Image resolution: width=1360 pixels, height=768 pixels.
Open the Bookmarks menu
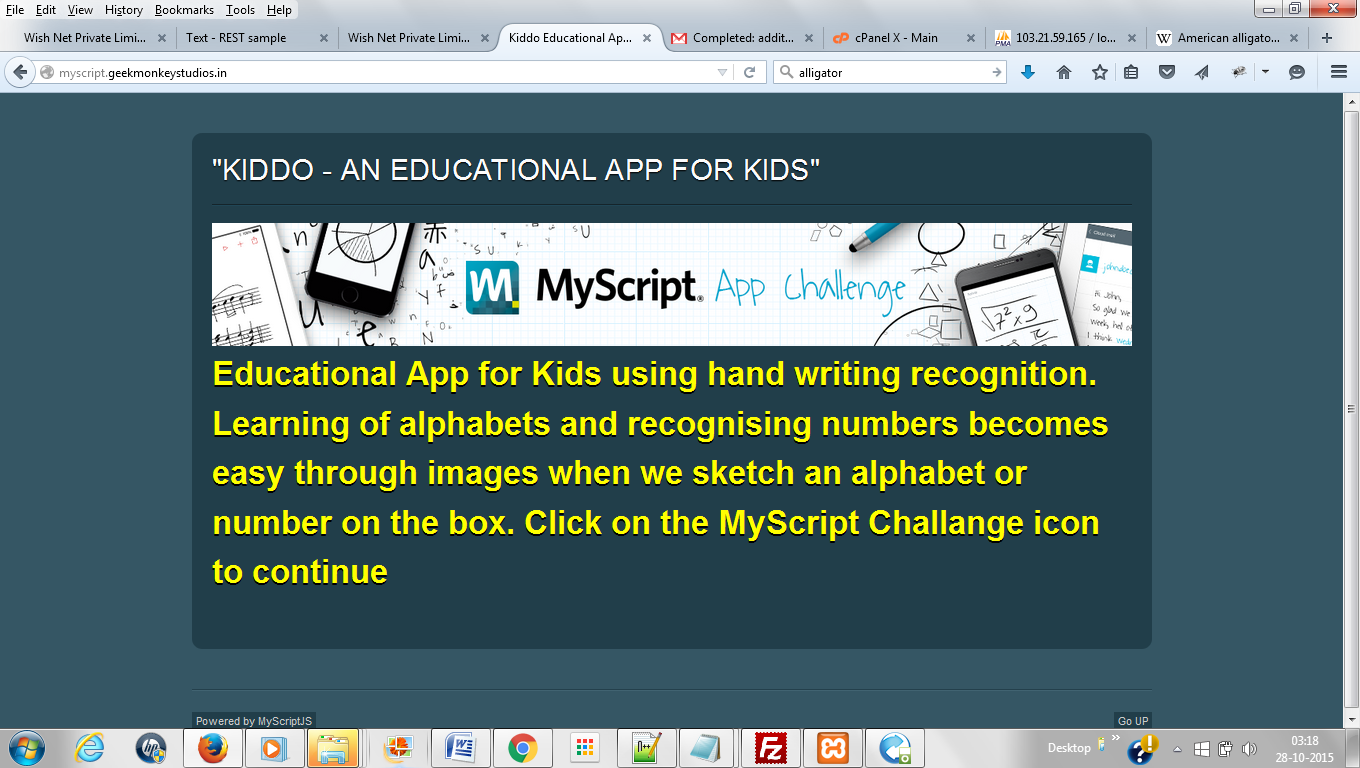click(186, 10)
